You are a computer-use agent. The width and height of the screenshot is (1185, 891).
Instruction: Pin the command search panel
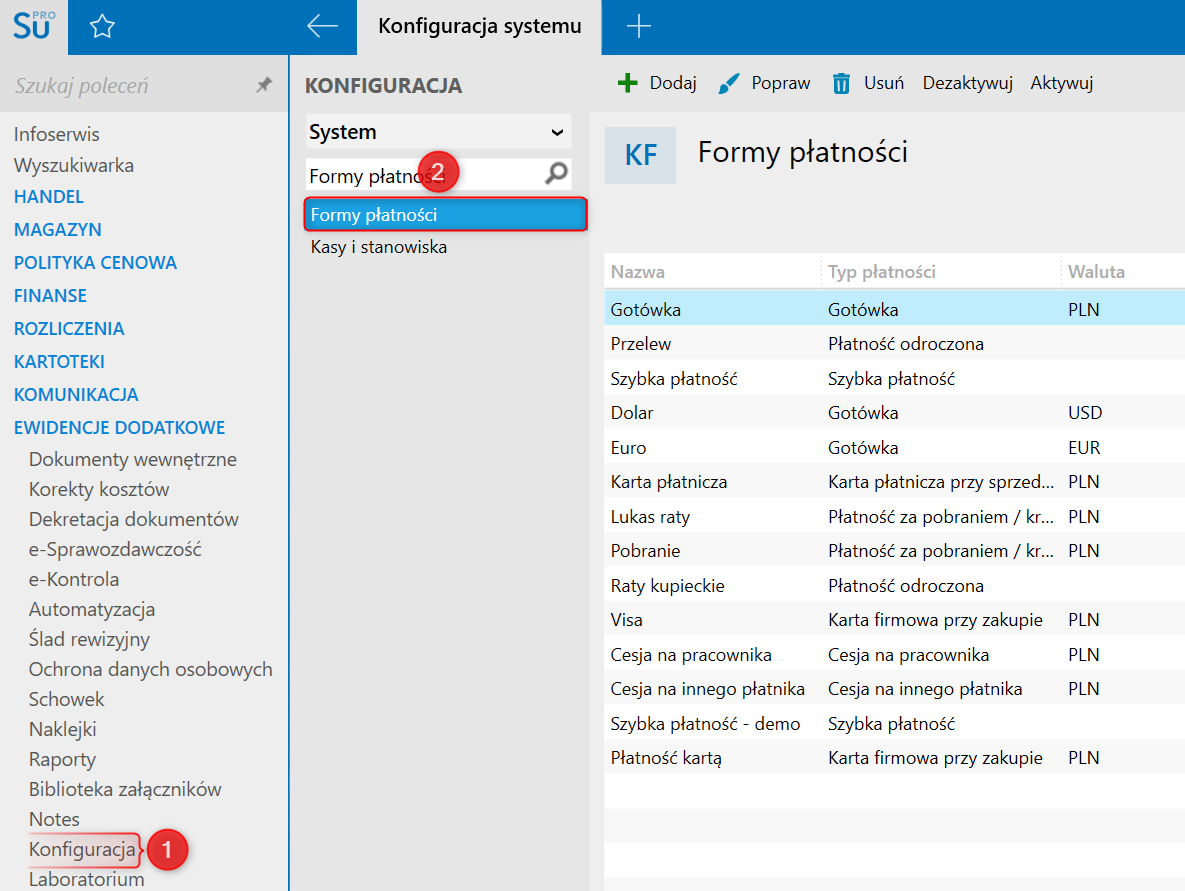point(264,85)
